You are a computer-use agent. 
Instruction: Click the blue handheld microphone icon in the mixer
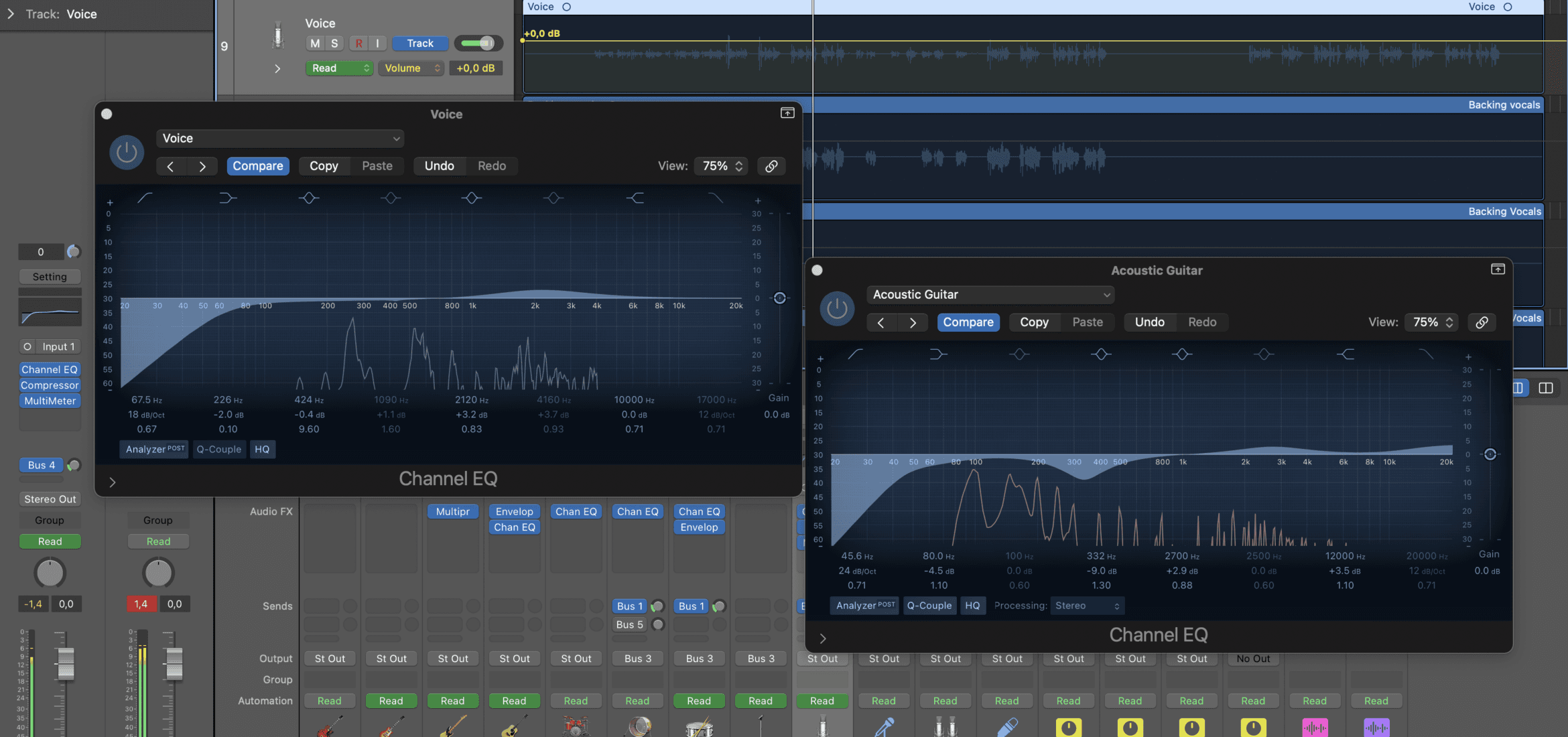pos(883,727)
